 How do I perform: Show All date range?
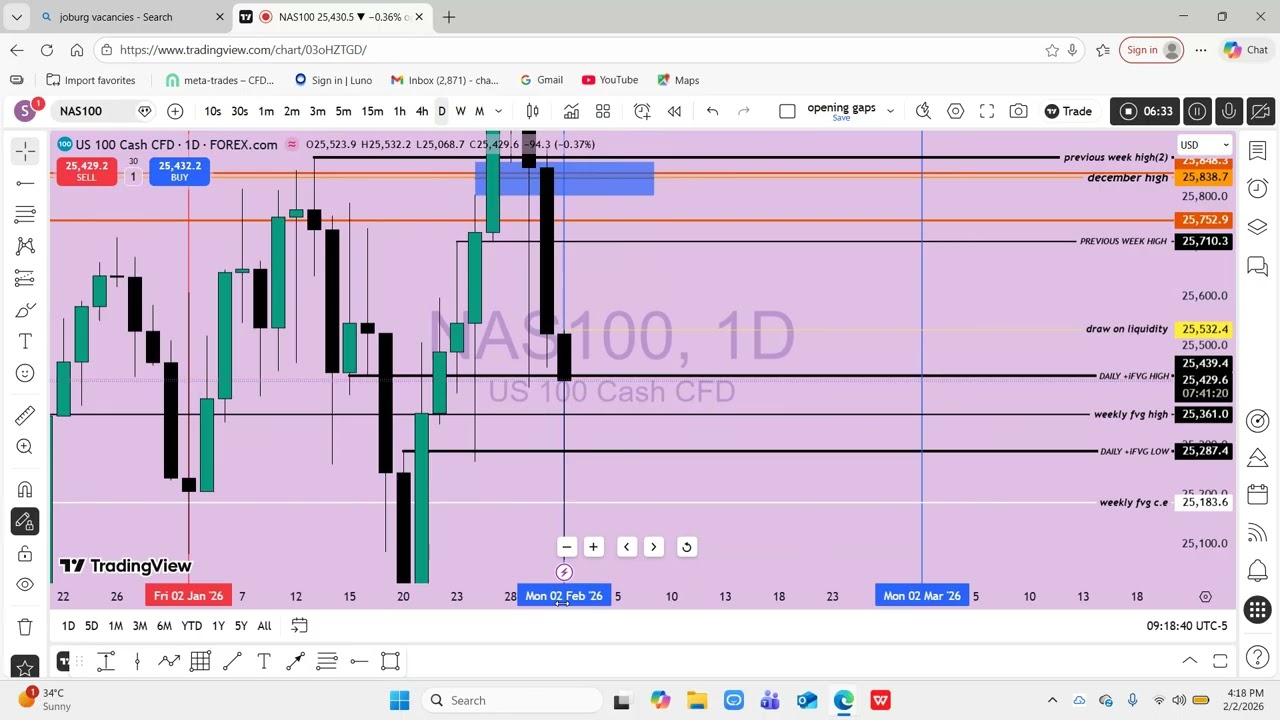pos(264,626)
